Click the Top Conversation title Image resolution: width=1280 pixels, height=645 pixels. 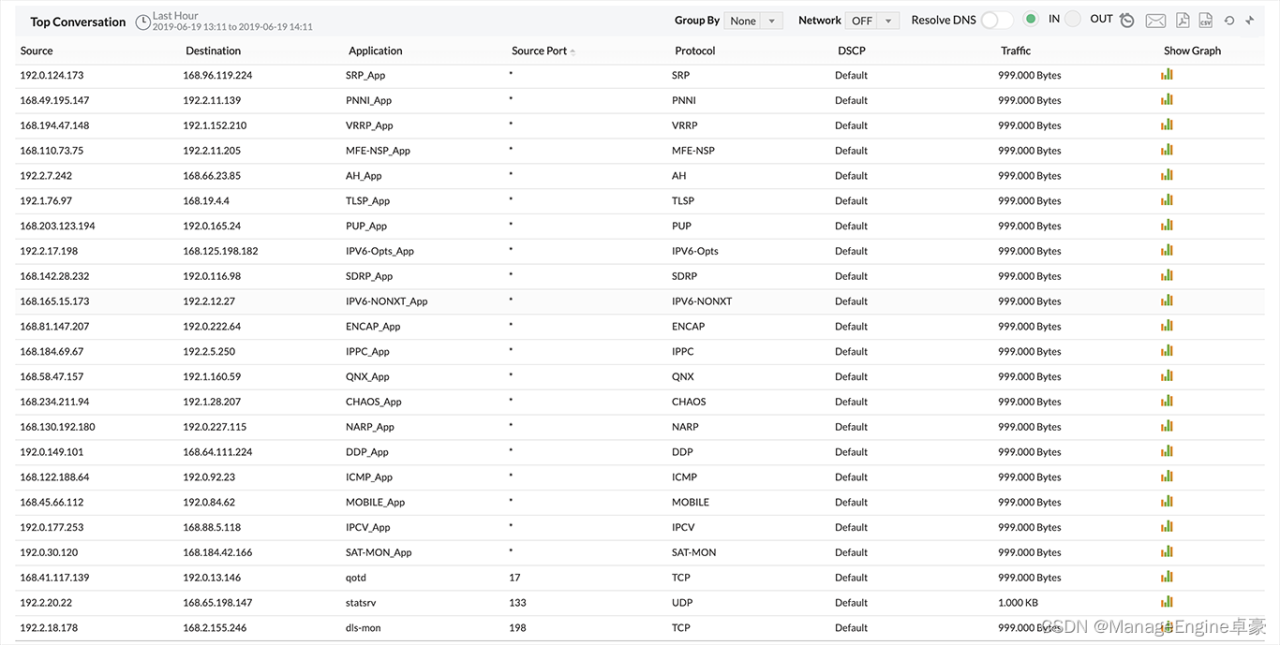pos(78,21)
